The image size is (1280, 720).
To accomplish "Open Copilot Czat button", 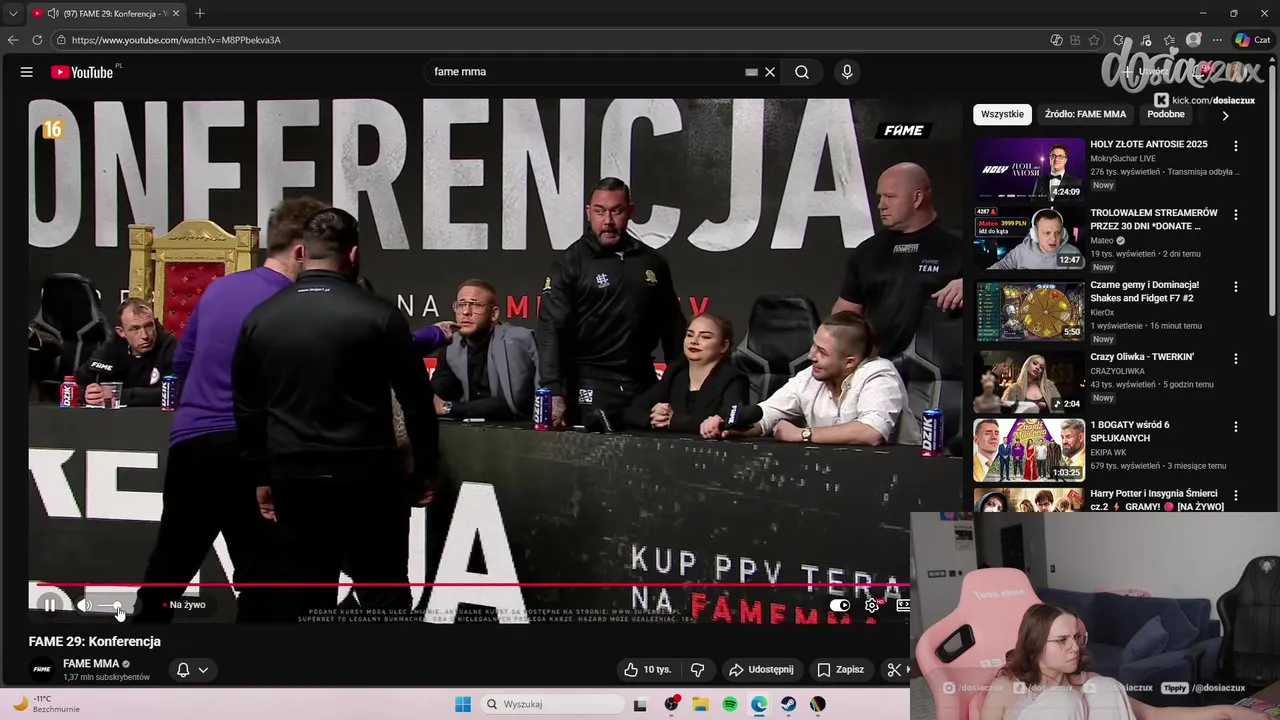I will tap(1252, 40).
